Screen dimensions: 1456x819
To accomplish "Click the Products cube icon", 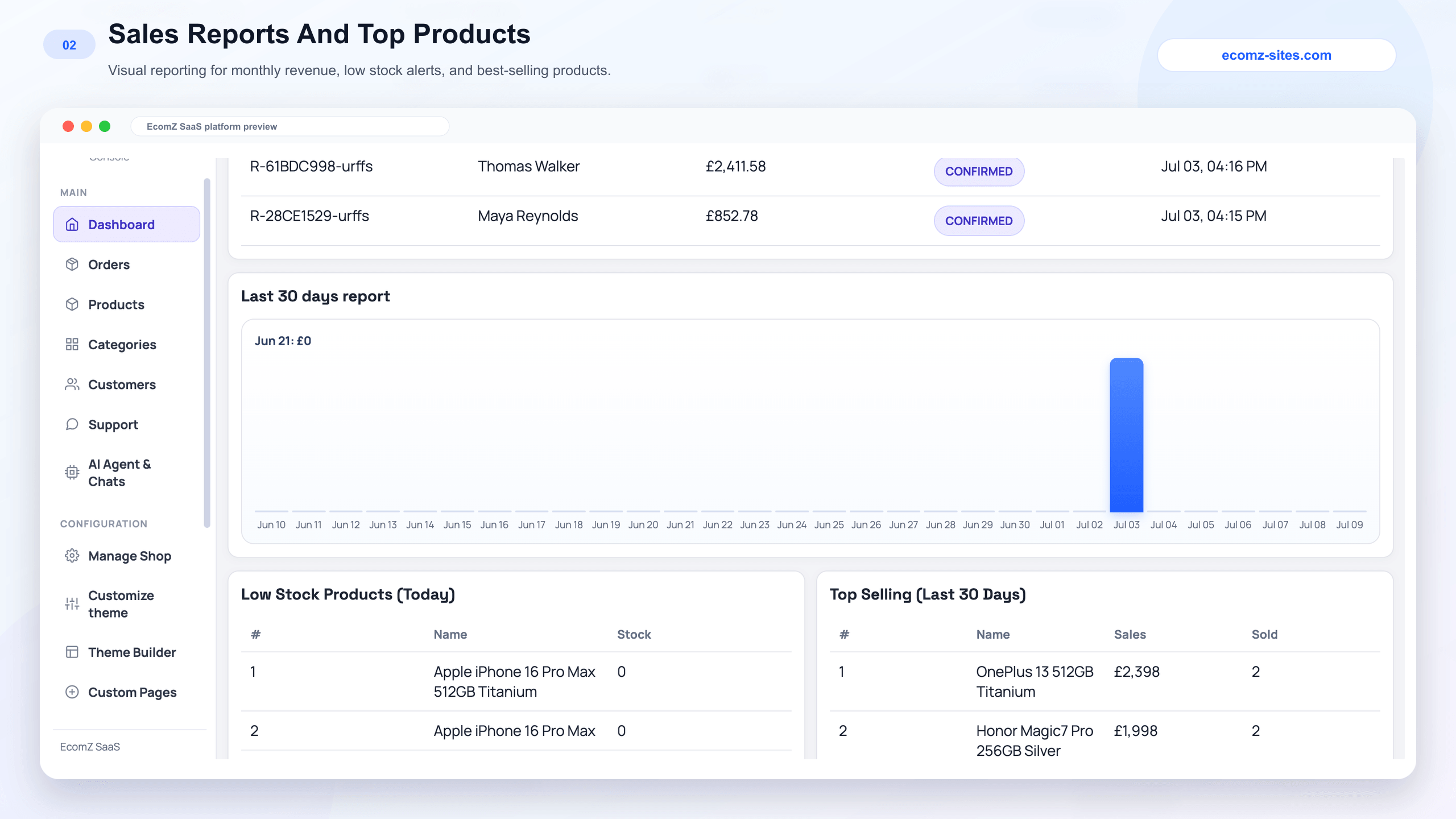I will 72,304.
